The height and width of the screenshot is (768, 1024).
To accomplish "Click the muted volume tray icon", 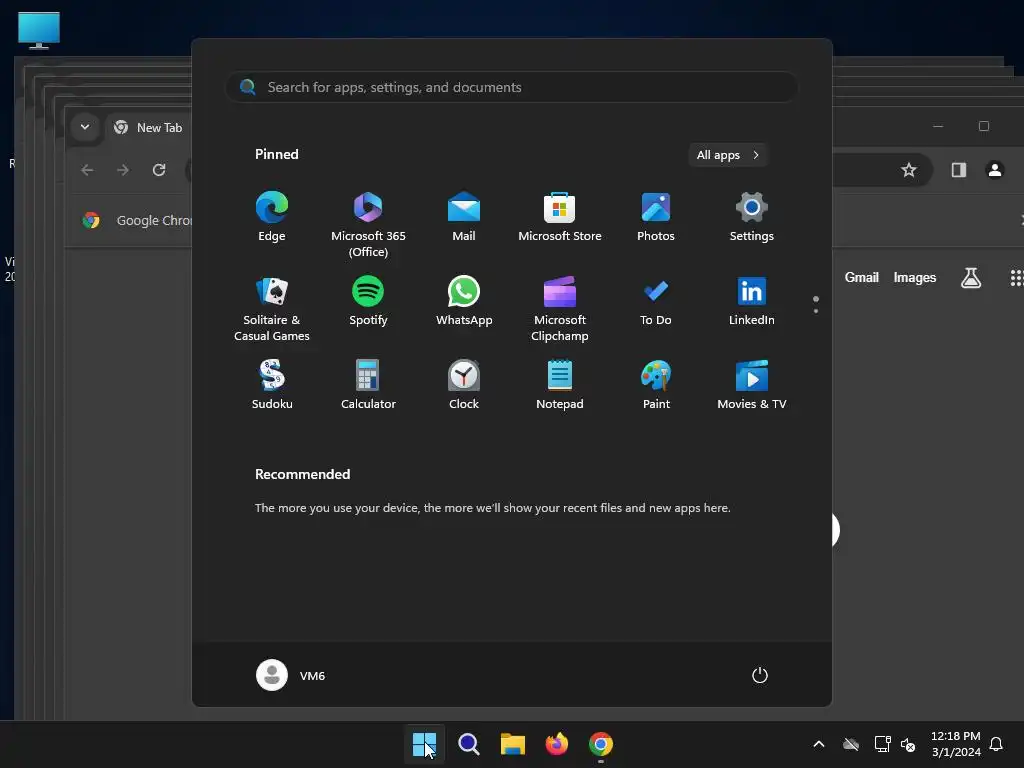I will (x=908, y=744).
